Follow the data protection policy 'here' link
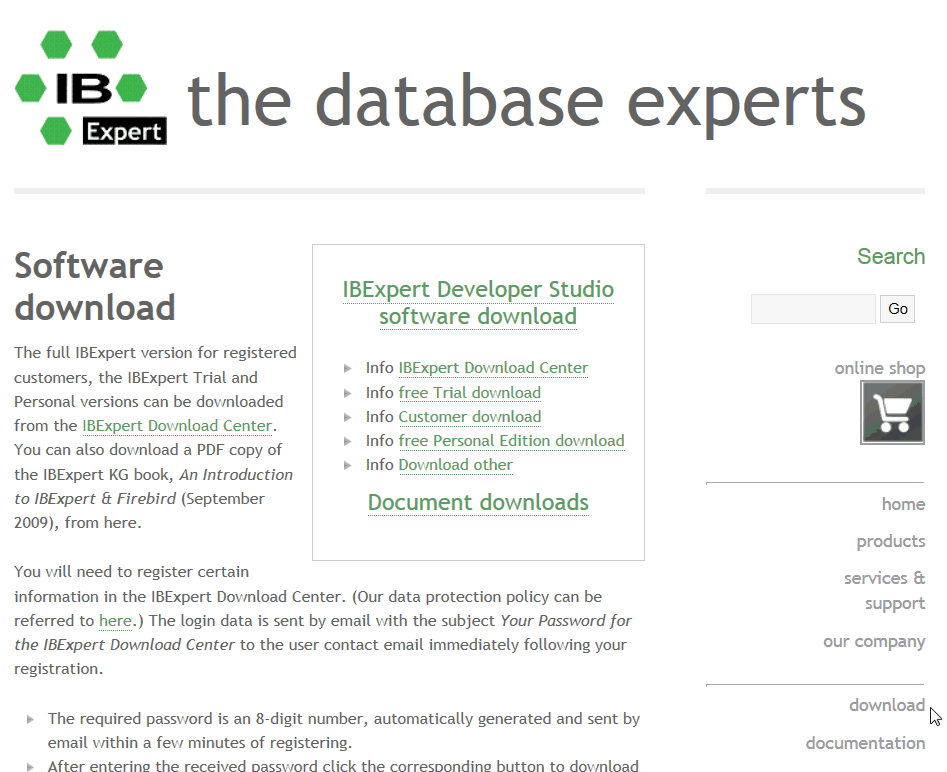Image resolution: width=947 pixels, height=772 pixels. click(115, 620)
